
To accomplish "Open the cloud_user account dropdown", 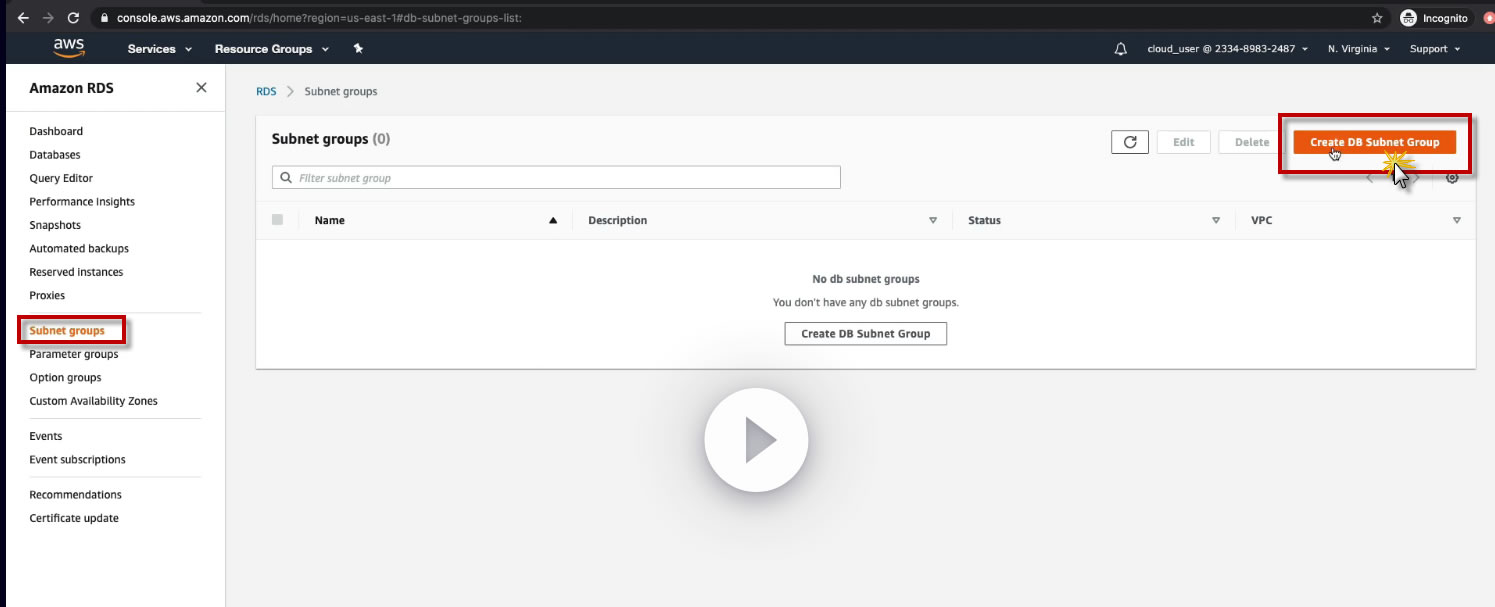I will pos(1227,49).
